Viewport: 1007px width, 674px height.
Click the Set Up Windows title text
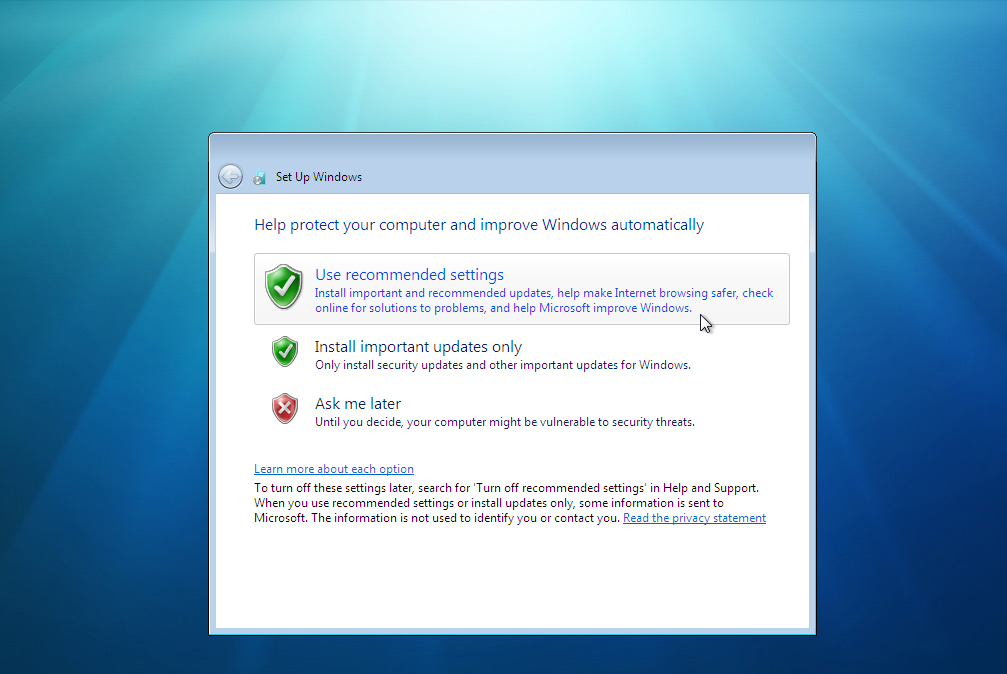click(x=319, y=177)
